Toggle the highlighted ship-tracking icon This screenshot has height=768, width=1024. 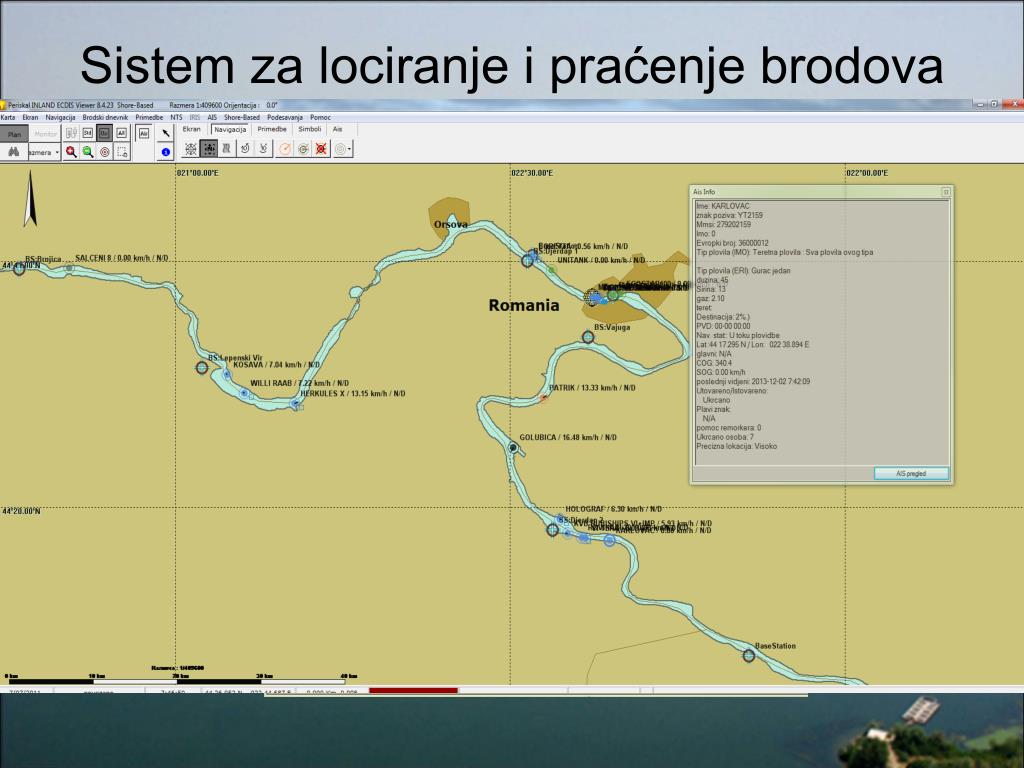pyautogui.click(x=209, y=149)
